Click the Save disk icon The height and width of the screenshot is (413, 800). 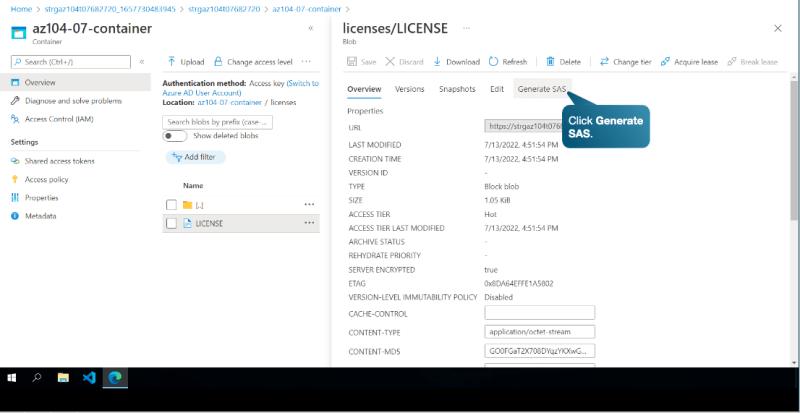(x=352, y=62)
